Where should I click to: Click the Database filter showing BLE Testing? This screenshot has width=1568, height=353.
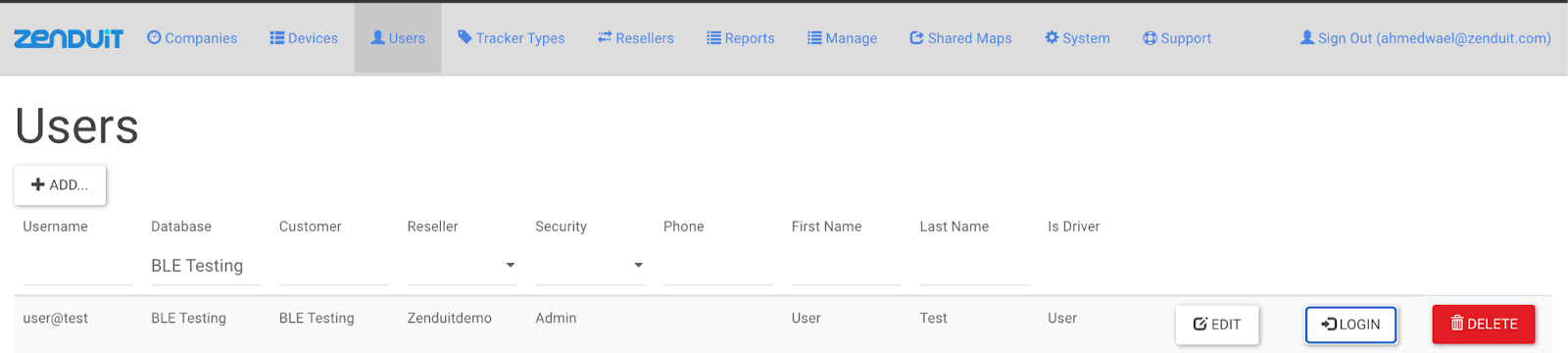[206, 265]
